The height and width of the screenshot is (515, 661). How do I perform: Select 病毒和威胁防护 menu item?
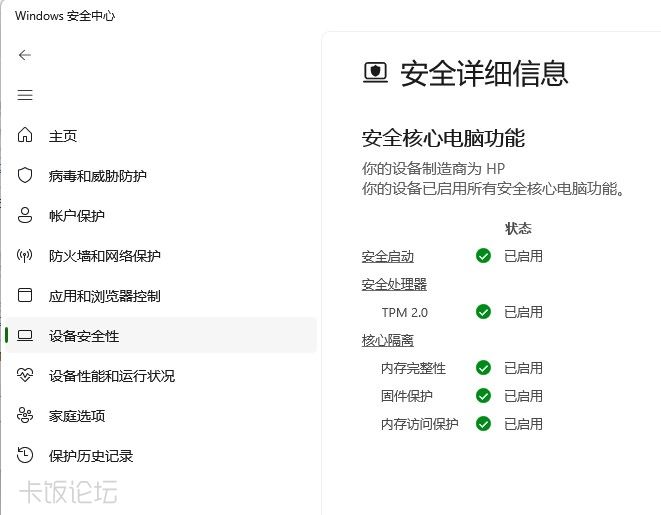point(97,176)
